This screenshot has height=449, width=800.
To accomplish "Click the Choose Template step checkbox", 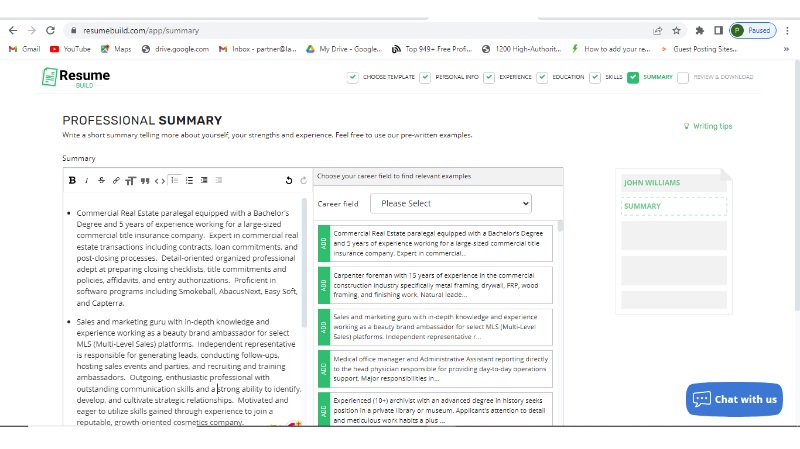I will point(352,77).
